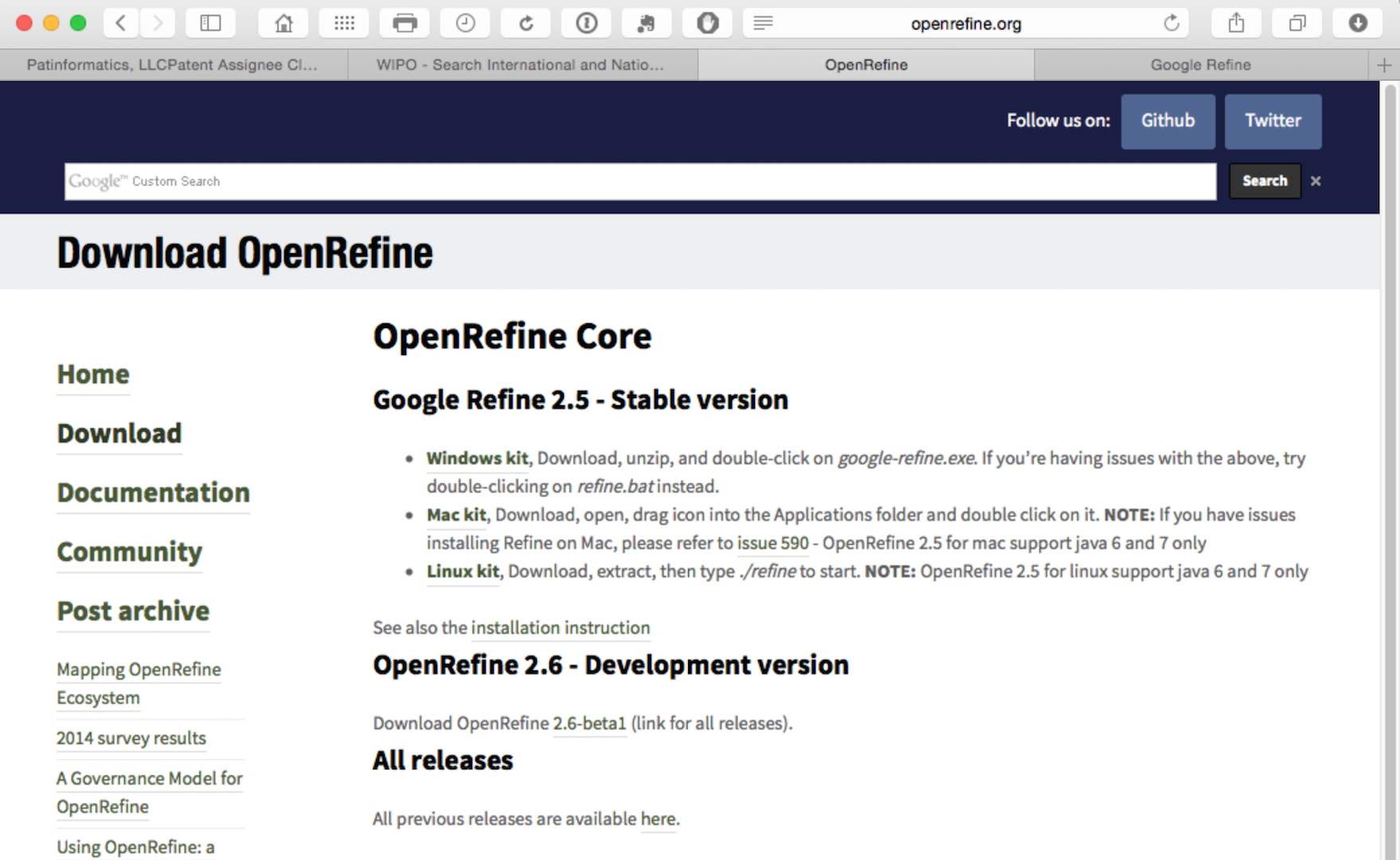The image size is (1400, 860).
Task: Open the Twitter follow button
Action: pyautogui.click(x=1273, y=121)
